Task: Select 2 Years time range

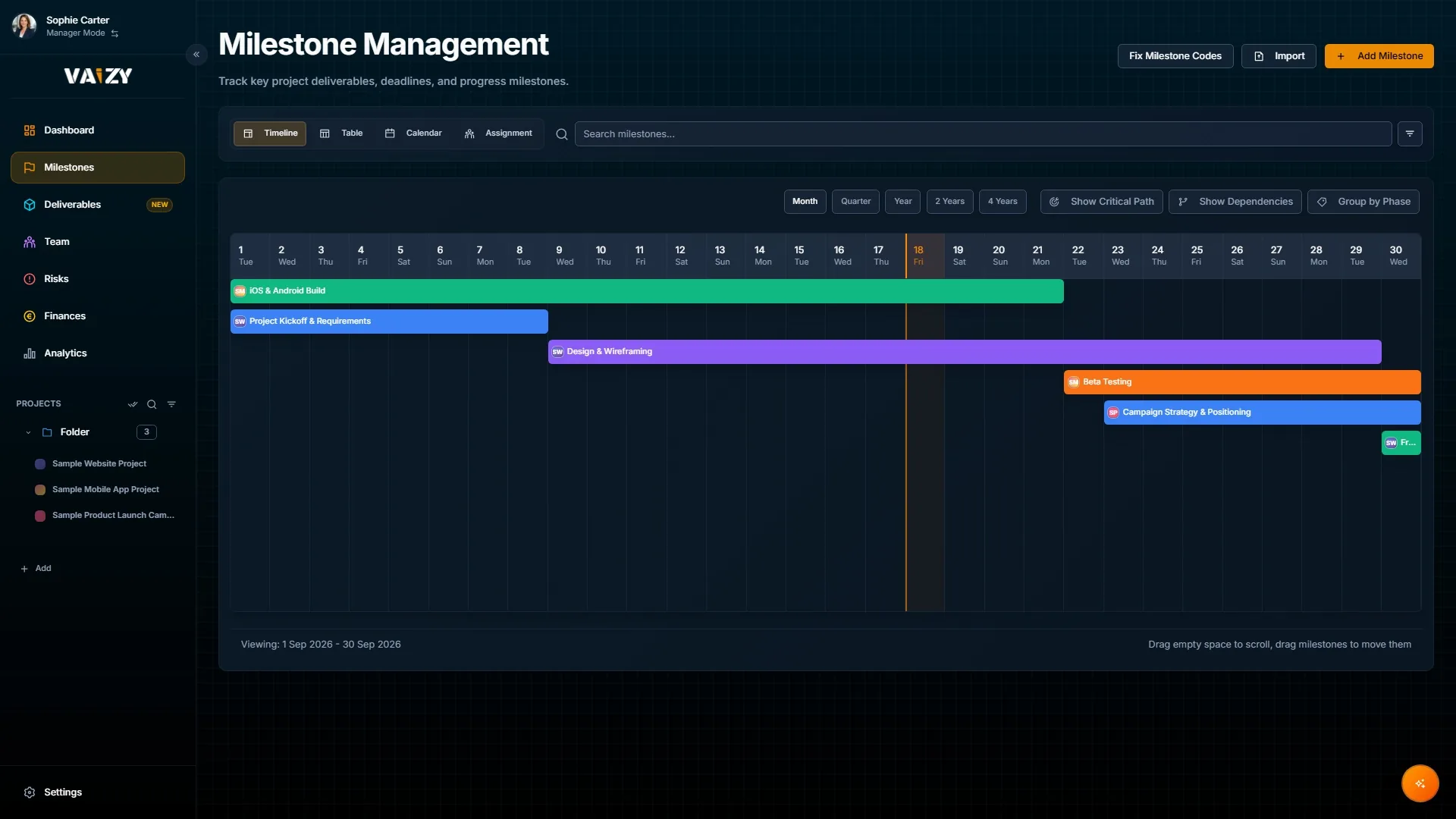Action: [x=949, y=202]
